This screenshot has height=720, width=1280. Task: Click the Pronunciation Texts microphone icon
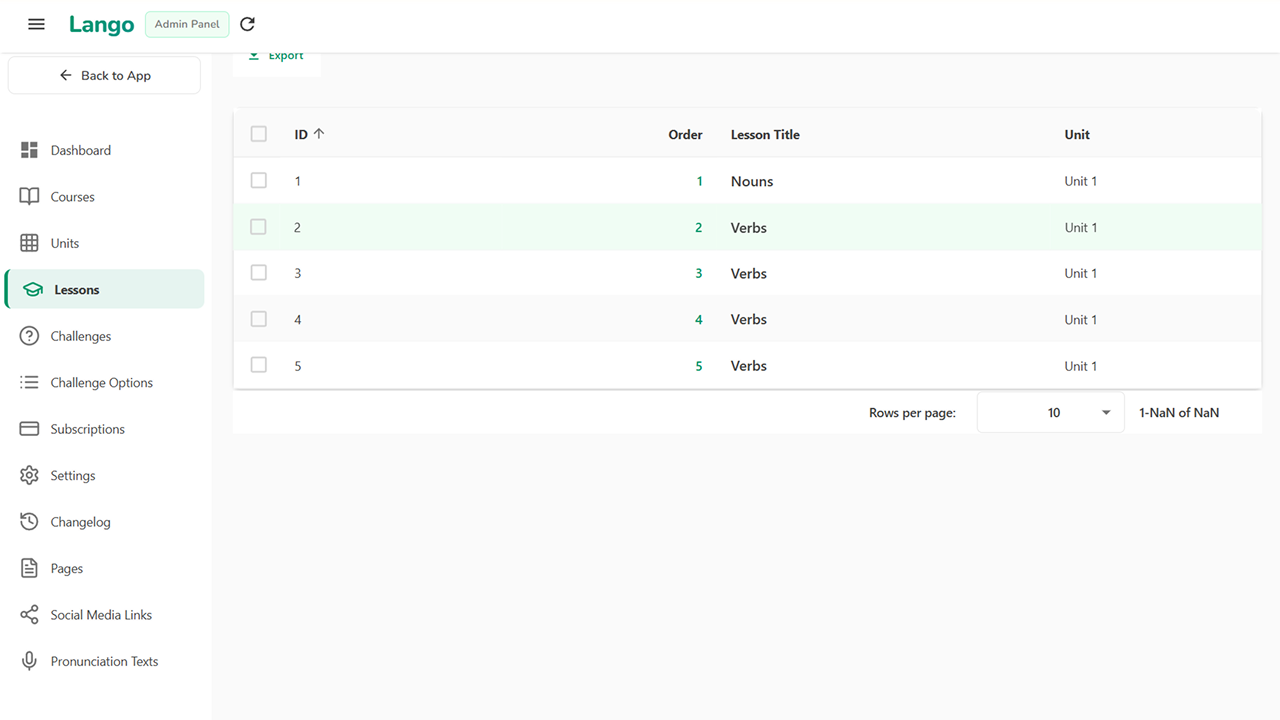click(29, 661)
